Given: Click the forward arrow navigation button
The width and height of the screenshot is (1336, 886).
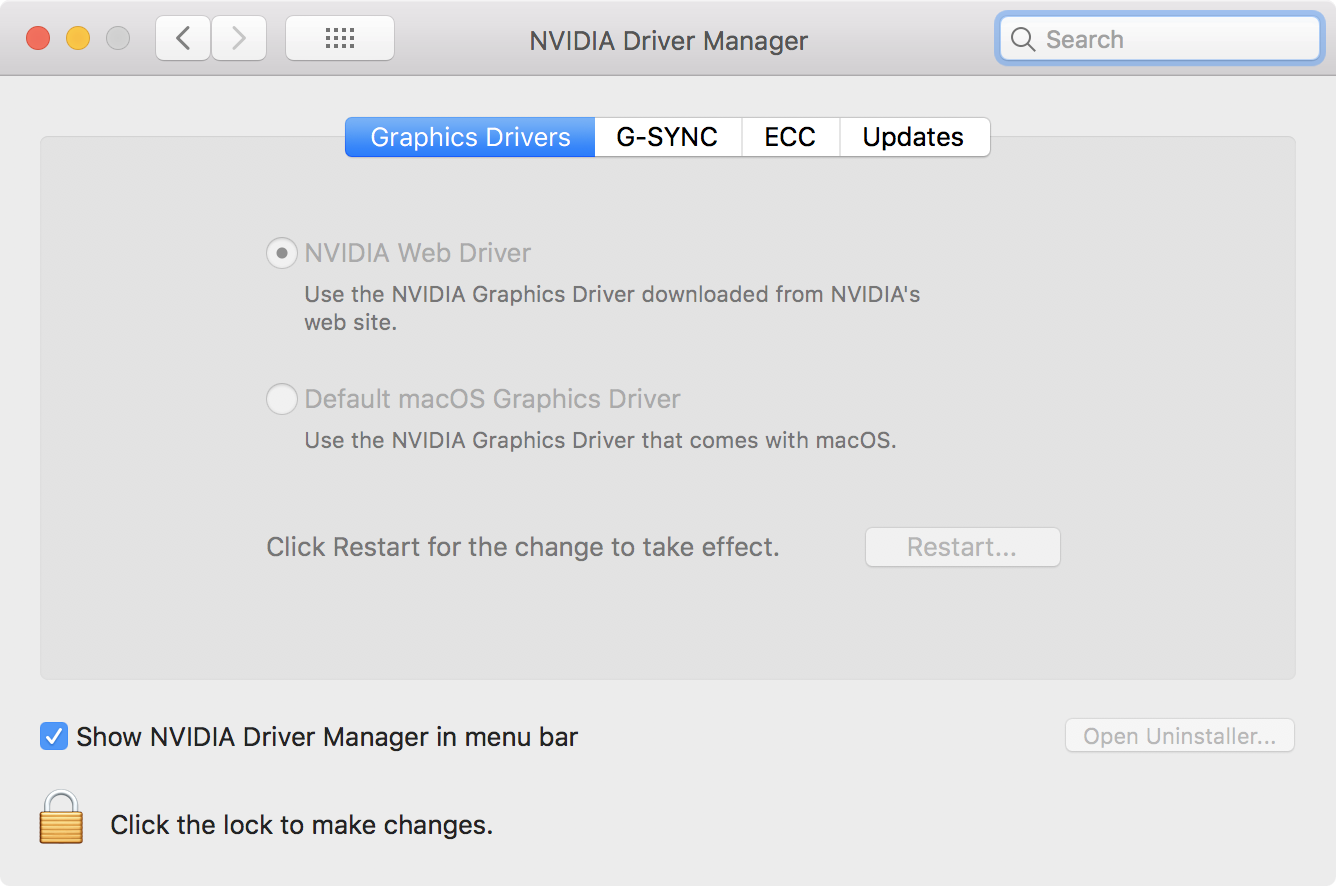Looking at the screenshot, I should pos(239,39).
